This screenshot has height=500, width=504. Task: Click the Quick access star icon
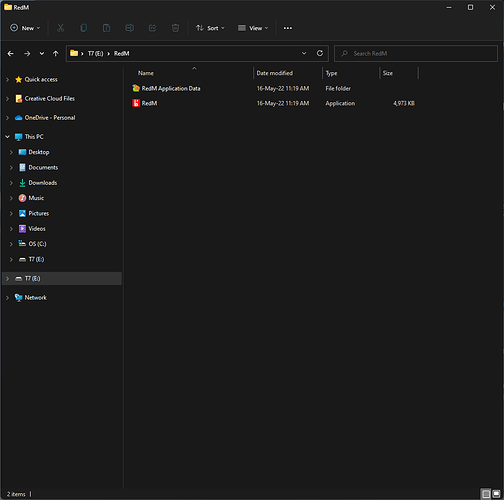point(19,79)
